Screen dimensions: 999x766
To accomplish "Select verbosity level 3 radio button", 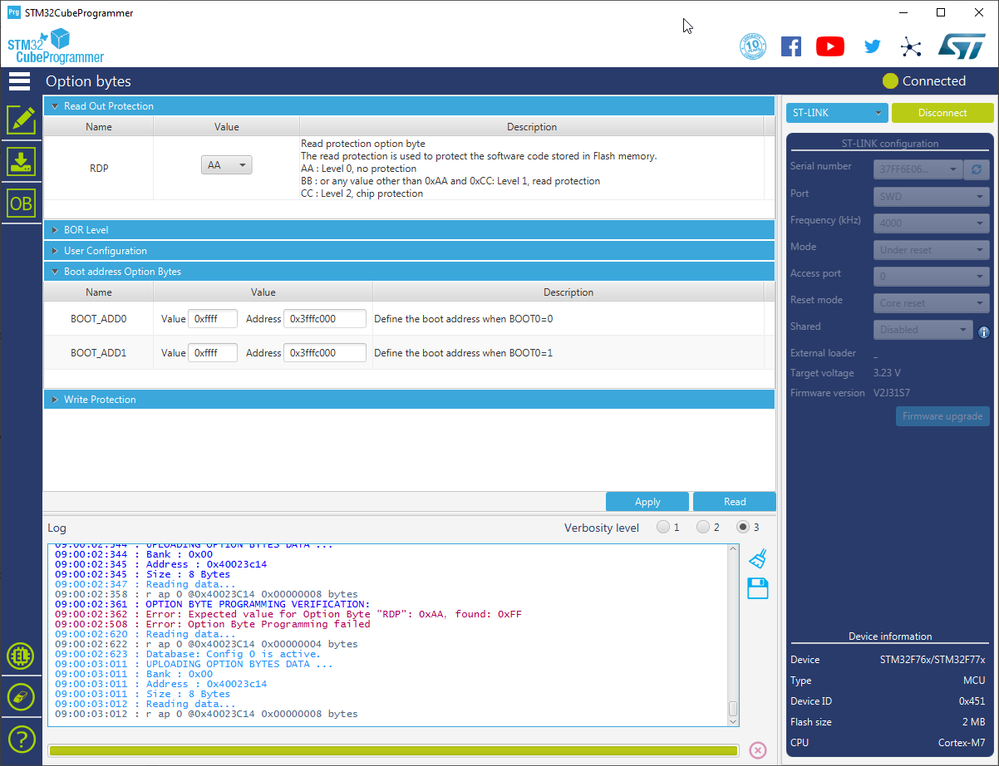I will pyautogui.click(x=743, y=527).
